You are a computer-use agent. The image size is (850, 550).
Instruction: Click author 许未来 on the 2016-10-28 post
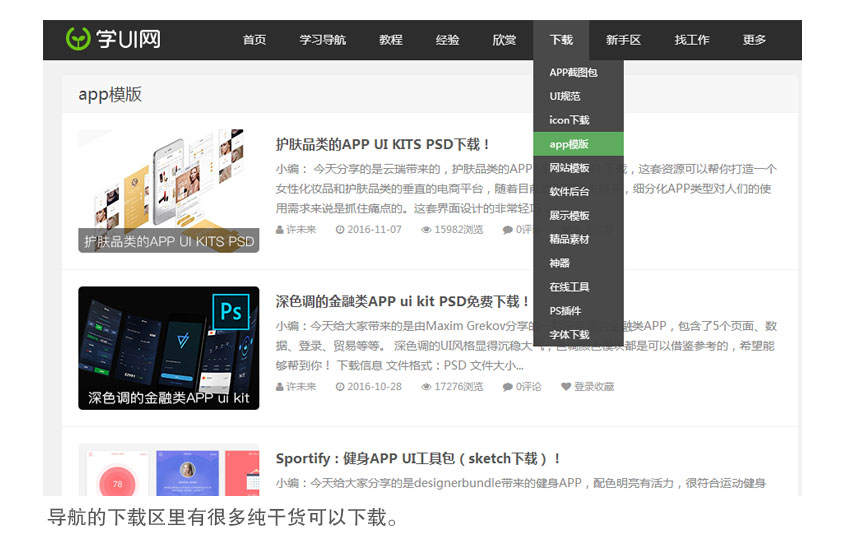(301, 386)
